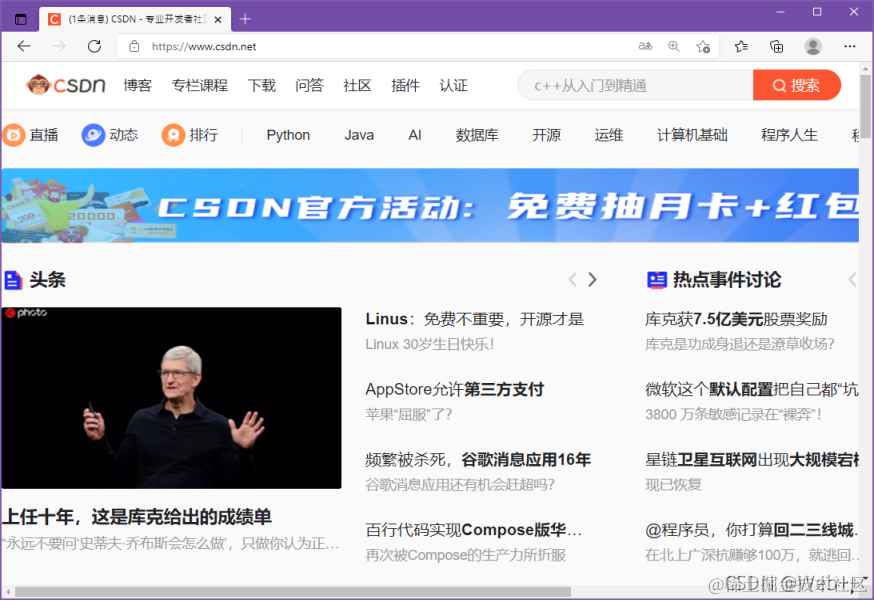Add this page to favorites
874x601 pixels.
(x=703, y=47)
